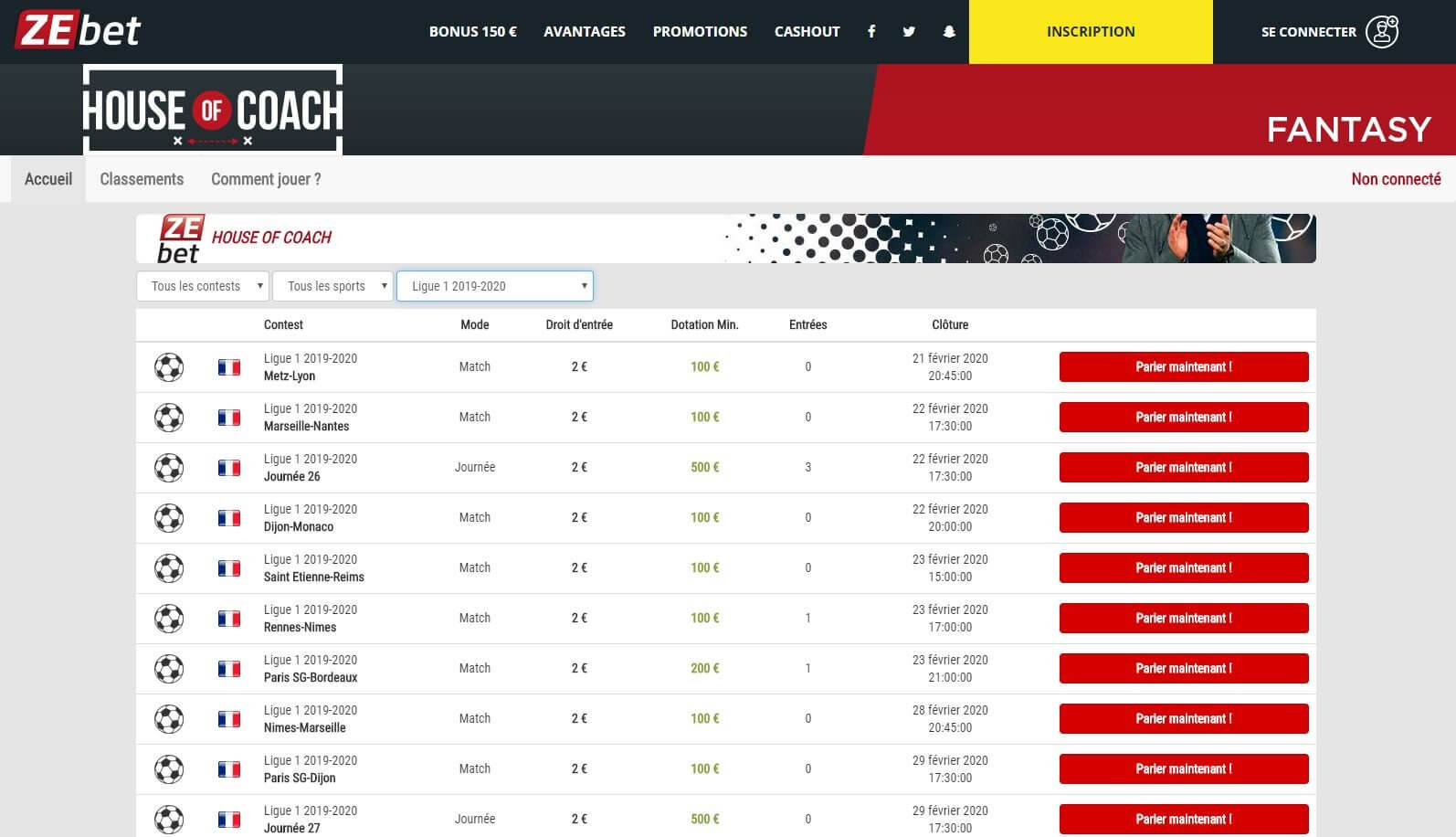Click the soccer ball icon for Nimes-Marseille
Viewport: 1456px width, 837px height.
click(169, 719)
